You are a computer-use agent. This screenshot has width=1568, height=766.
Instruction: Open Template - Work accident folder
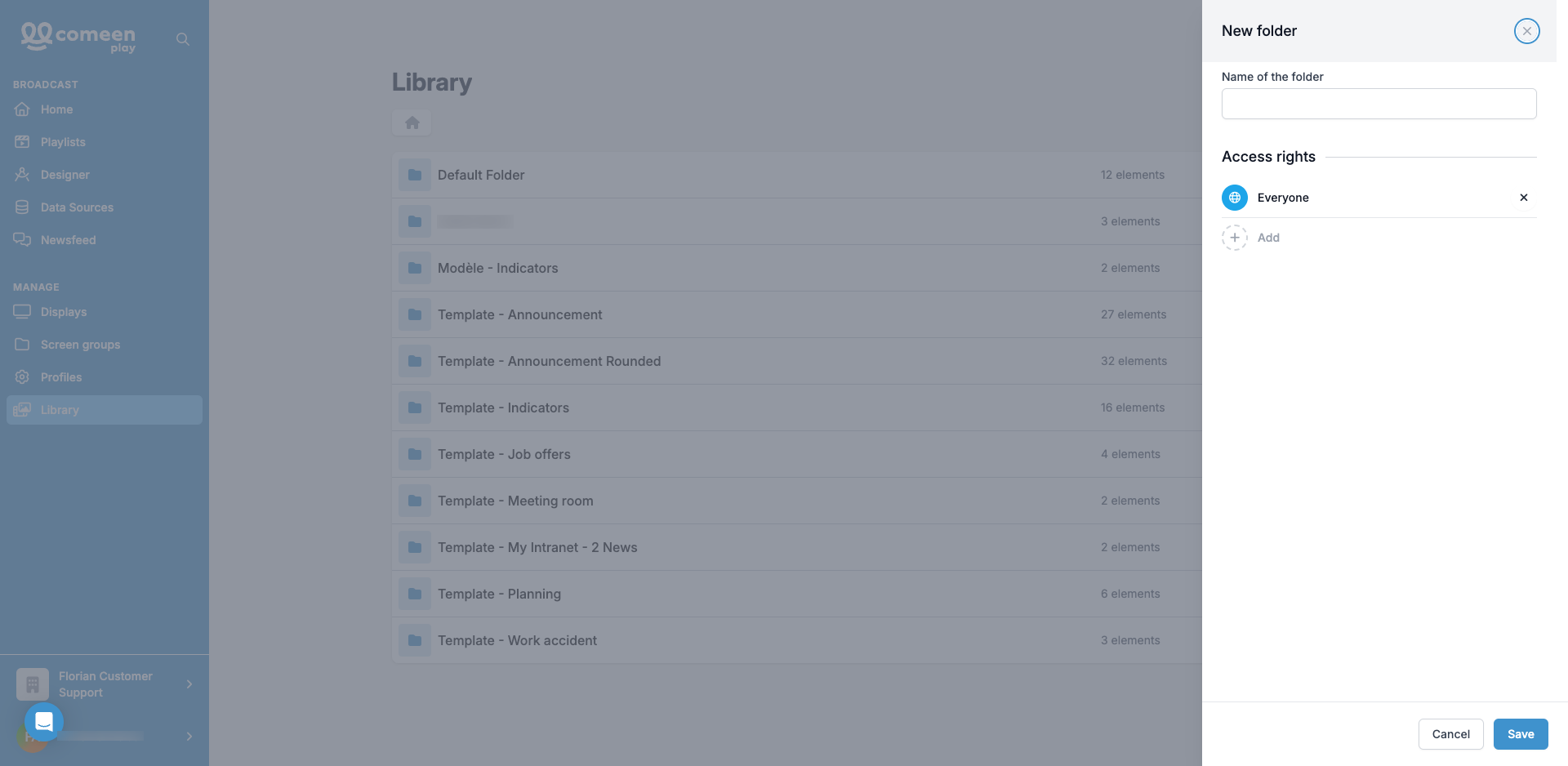[797, 640]
